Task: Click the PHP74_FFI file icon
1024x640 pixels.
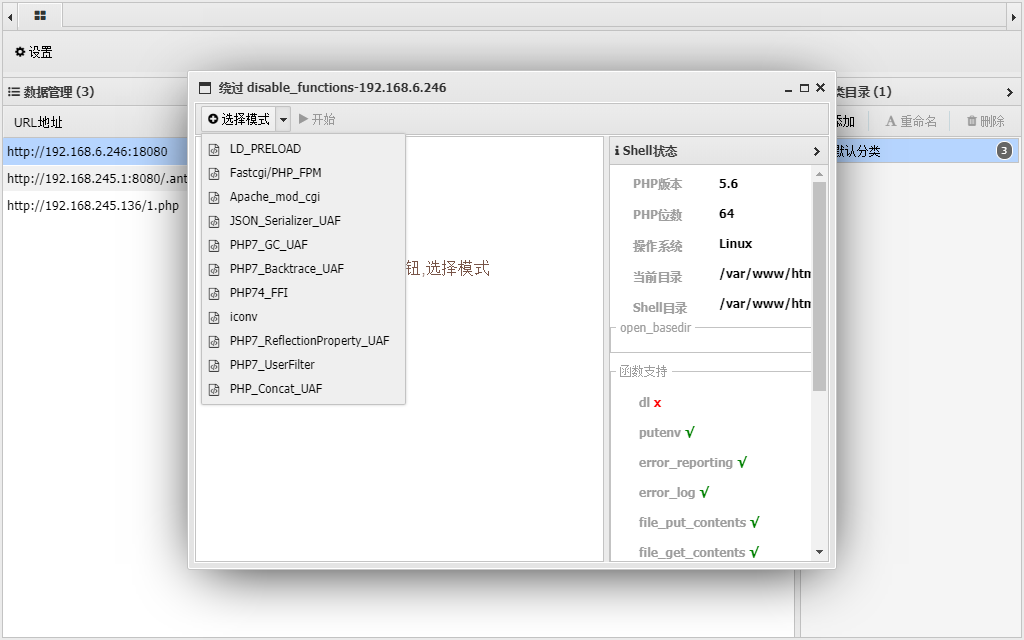Action: tap(214, 293)
